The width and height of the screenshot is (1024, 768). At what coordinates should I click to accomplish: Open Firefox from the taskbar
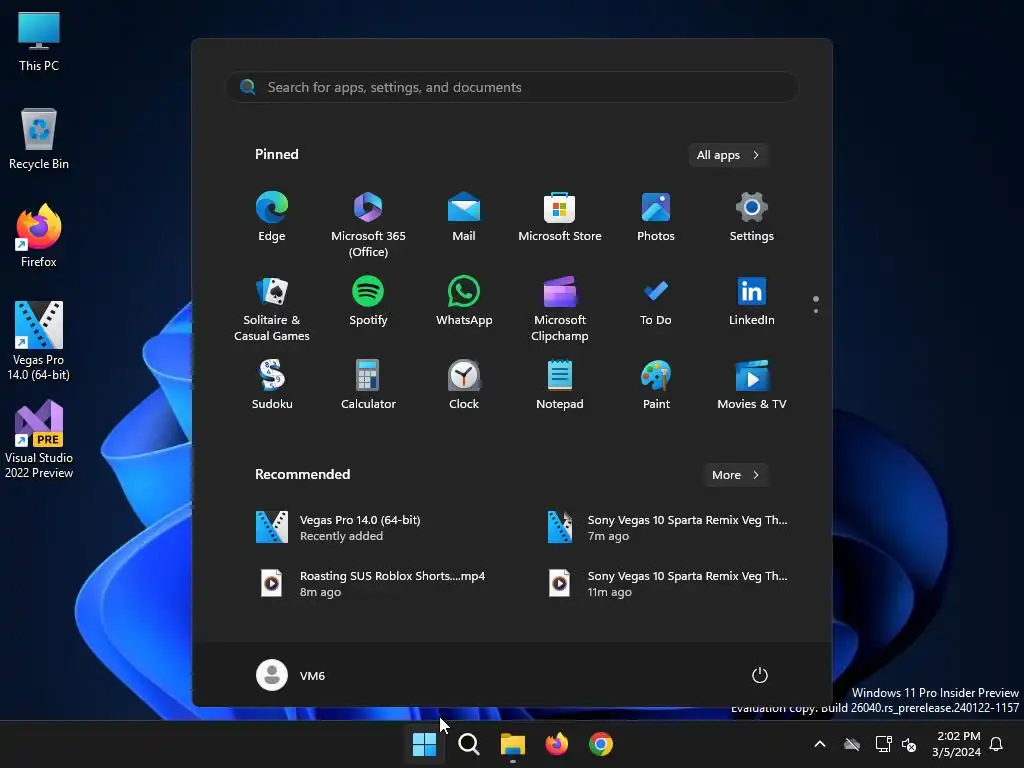(556, 744)
